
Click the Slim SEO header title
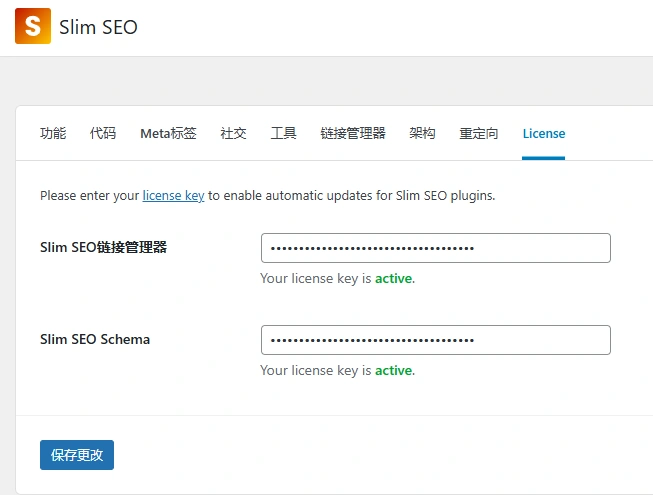pos(98,27)
